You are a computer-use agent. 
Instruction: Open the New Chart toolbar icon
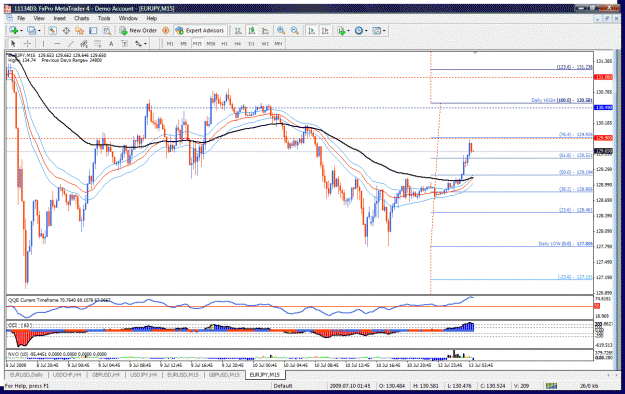(14, 30)
